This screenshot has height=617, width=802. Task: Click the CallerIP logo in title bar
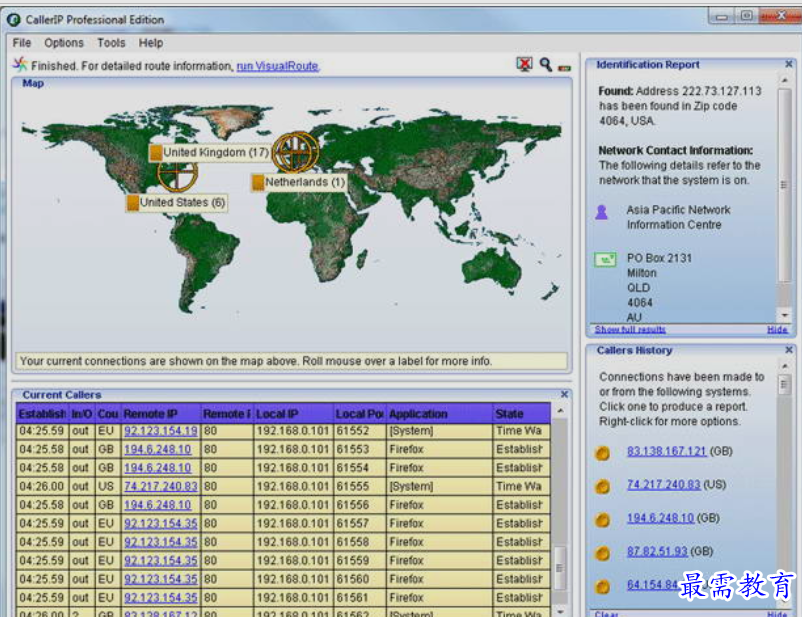[x=14, y=20]
